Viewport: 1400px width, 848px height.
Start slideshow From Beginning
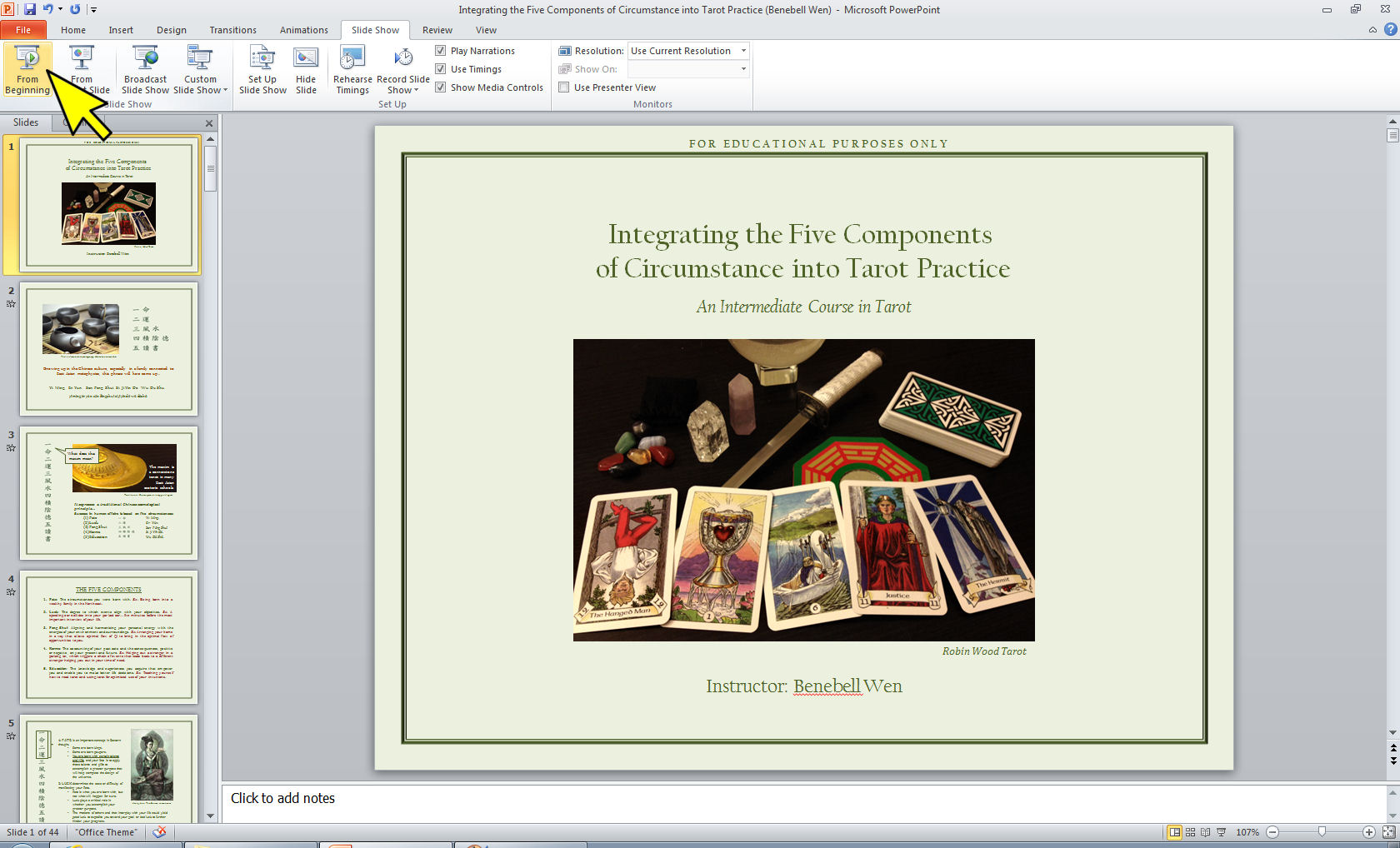tap(27, 70)
